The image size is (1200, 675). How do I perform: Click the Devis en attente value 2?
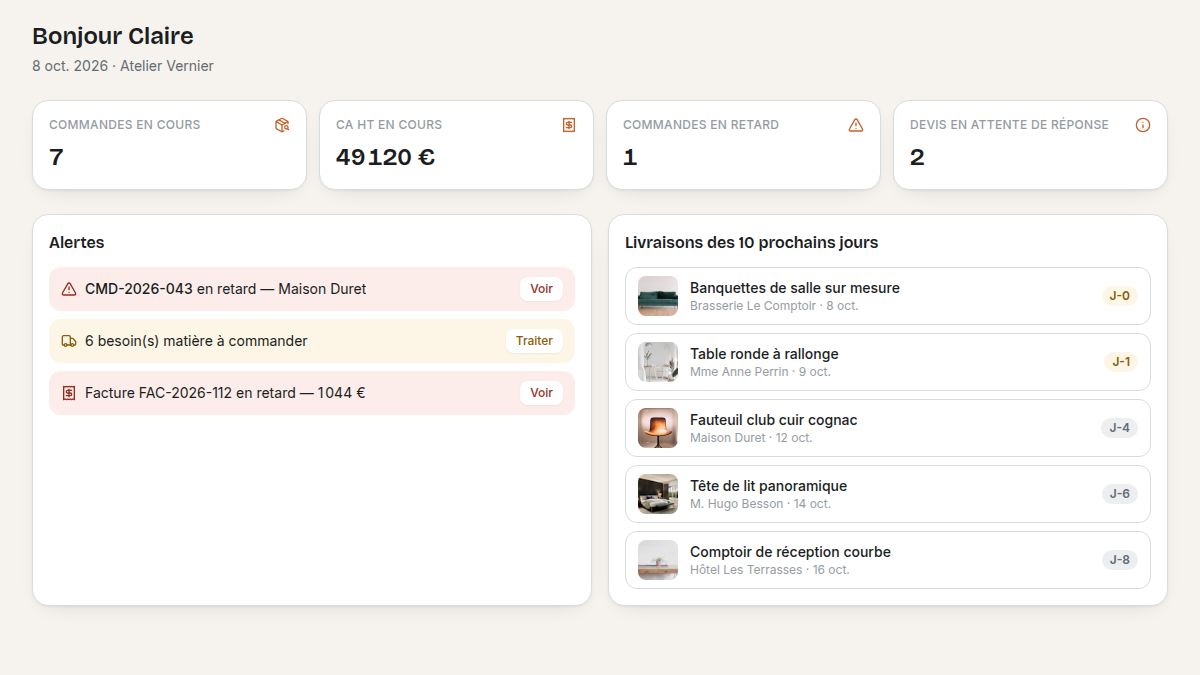917,157
